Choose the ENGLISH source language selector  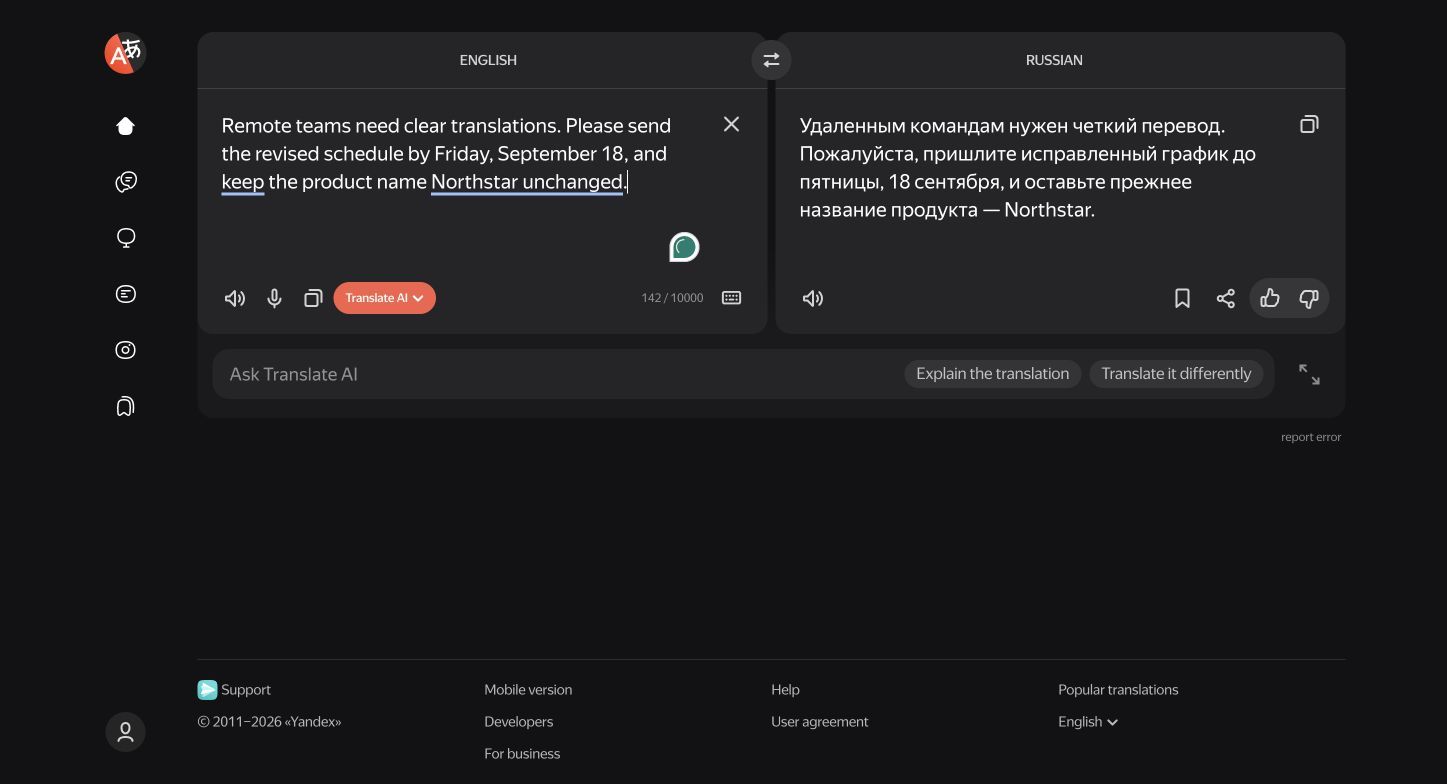coord(488,60)
